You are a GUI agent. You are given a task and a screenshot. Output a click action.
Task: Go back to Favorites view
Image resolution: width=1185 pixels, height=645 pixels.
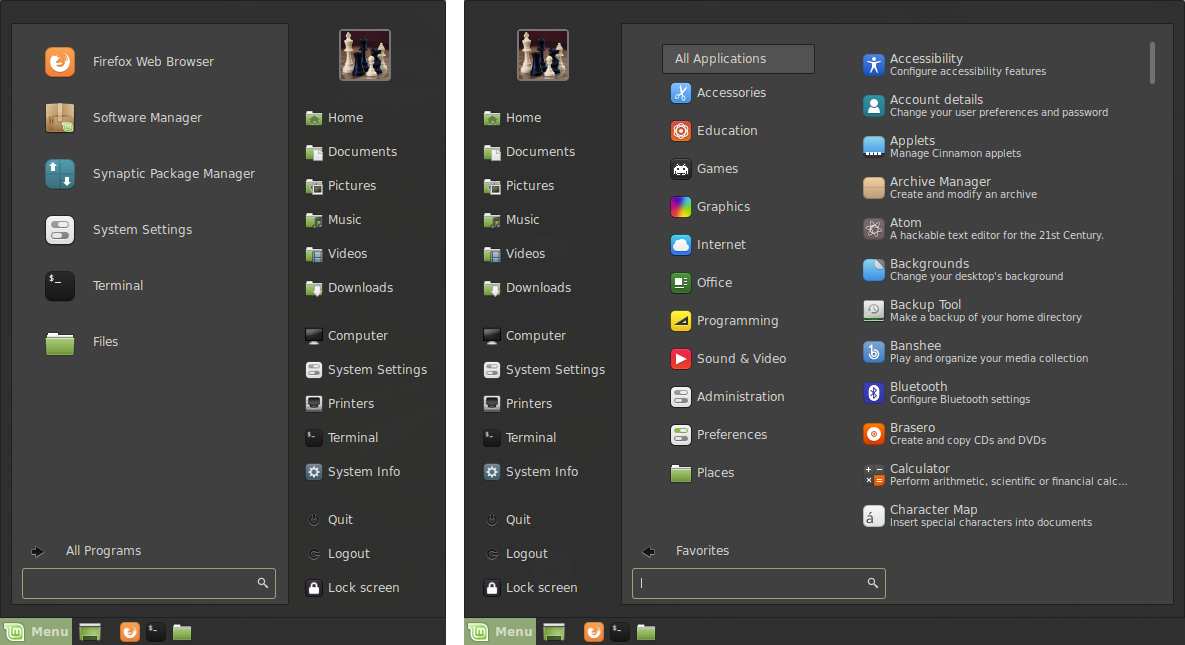click(701, 551)
